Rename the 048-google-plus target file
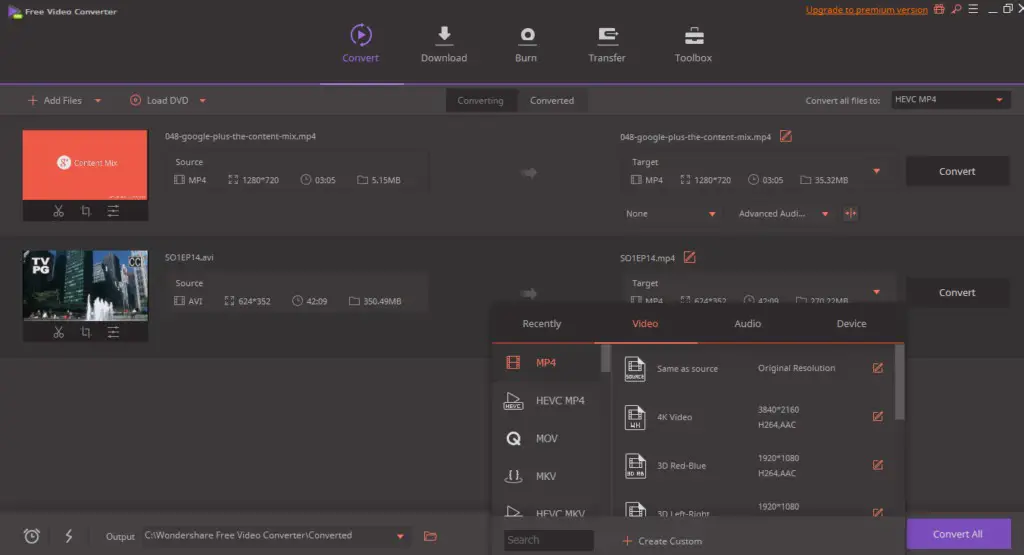This screenshot has height=555, width=1024. [x=786, y=136]
